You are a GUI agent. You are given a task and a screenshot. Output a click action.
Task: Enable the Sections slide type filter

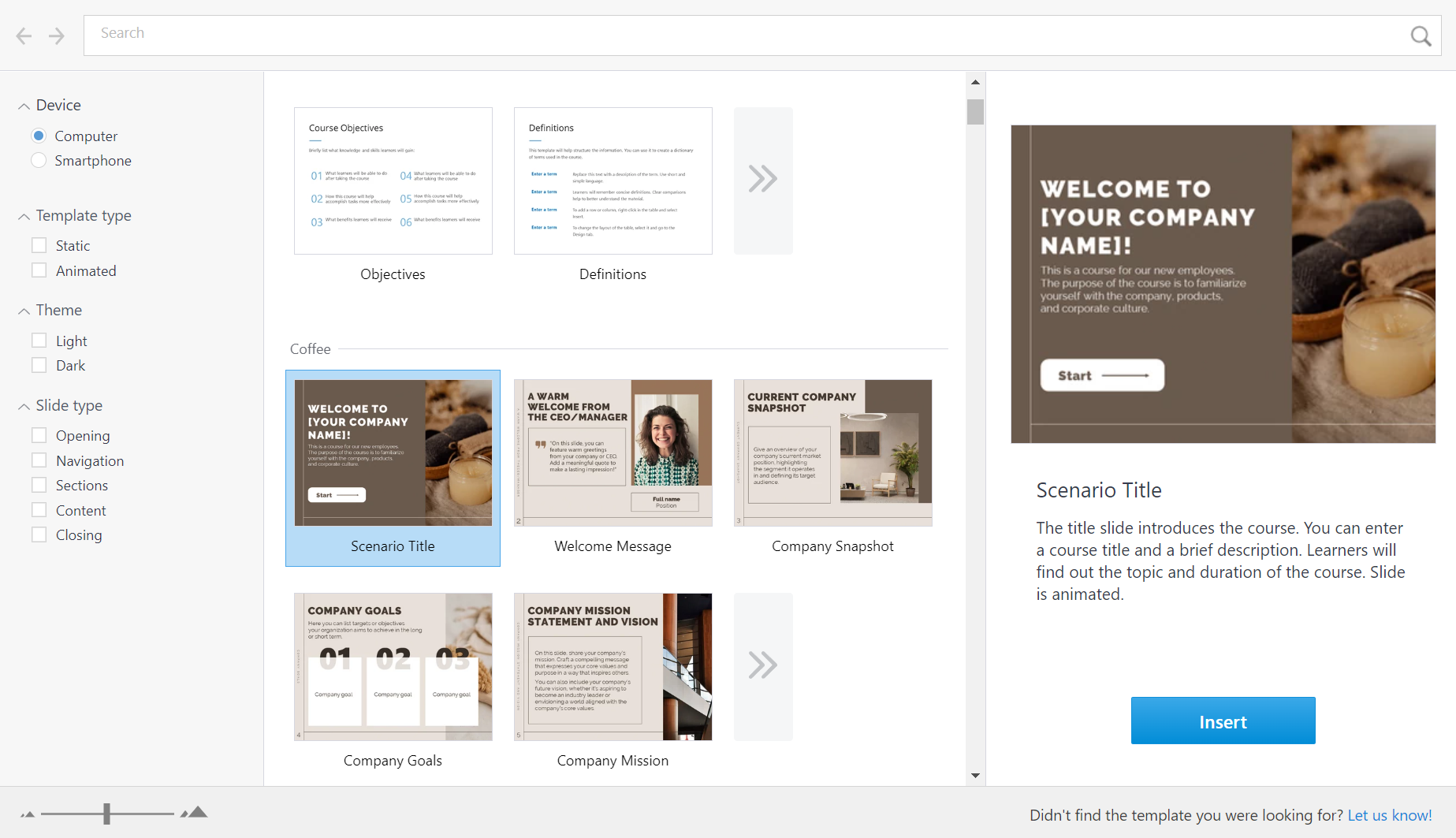(39, 484)
